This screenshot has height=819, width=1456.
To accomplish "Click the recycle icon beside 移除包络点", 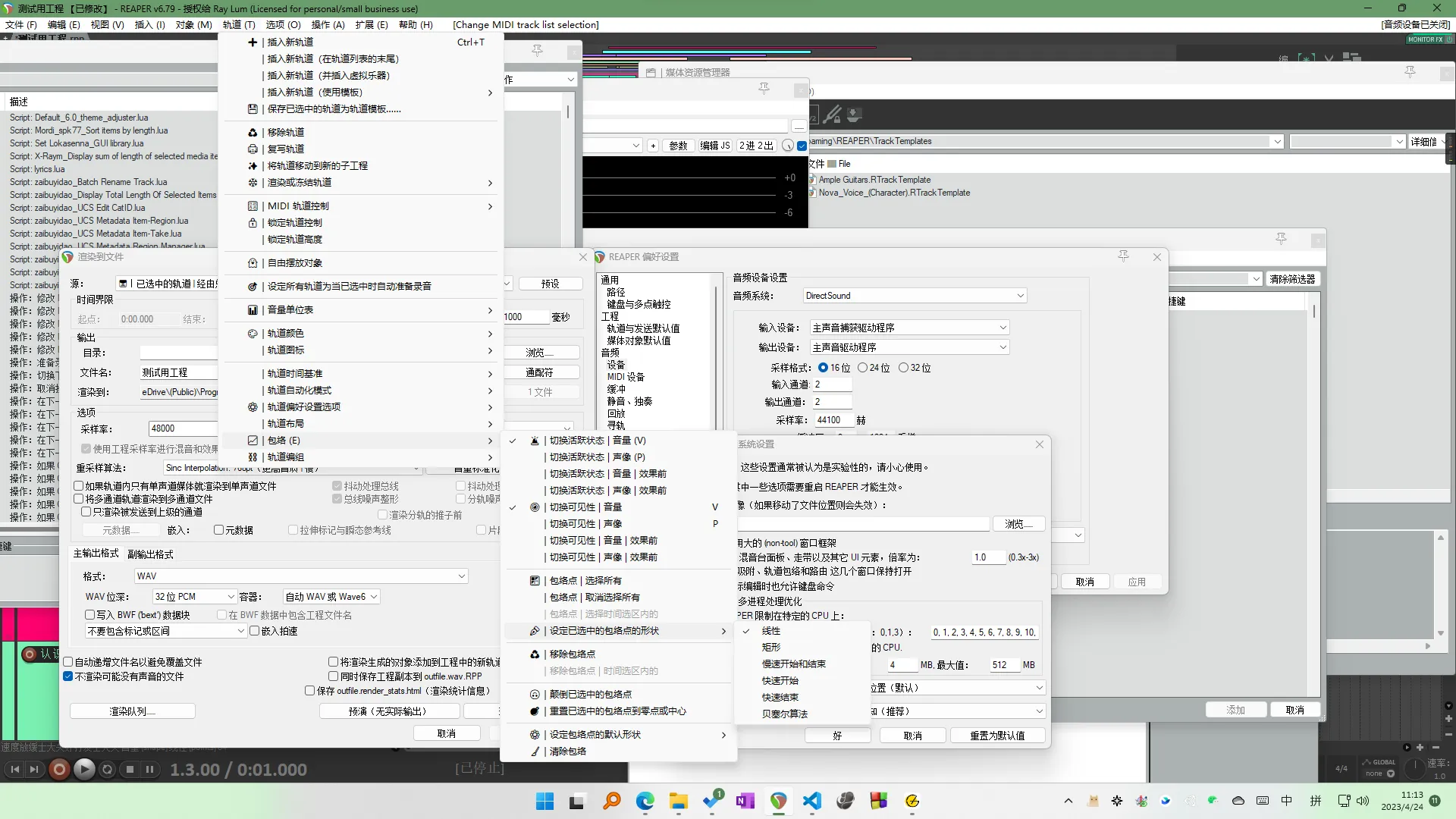I will pyautogui.click(x=535, y=654).
